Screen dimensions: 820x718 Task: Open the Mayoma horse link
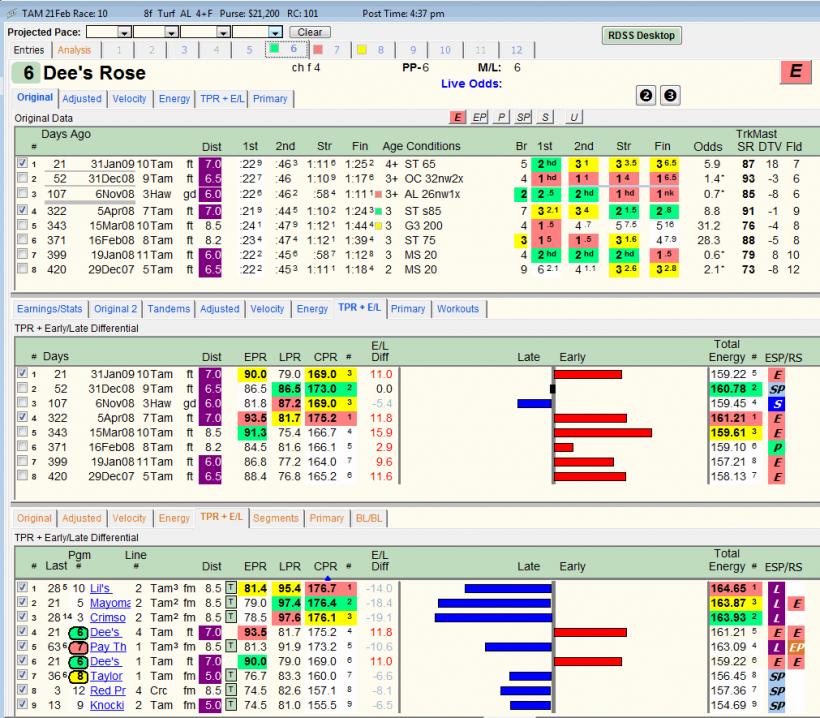coord(110,603)
